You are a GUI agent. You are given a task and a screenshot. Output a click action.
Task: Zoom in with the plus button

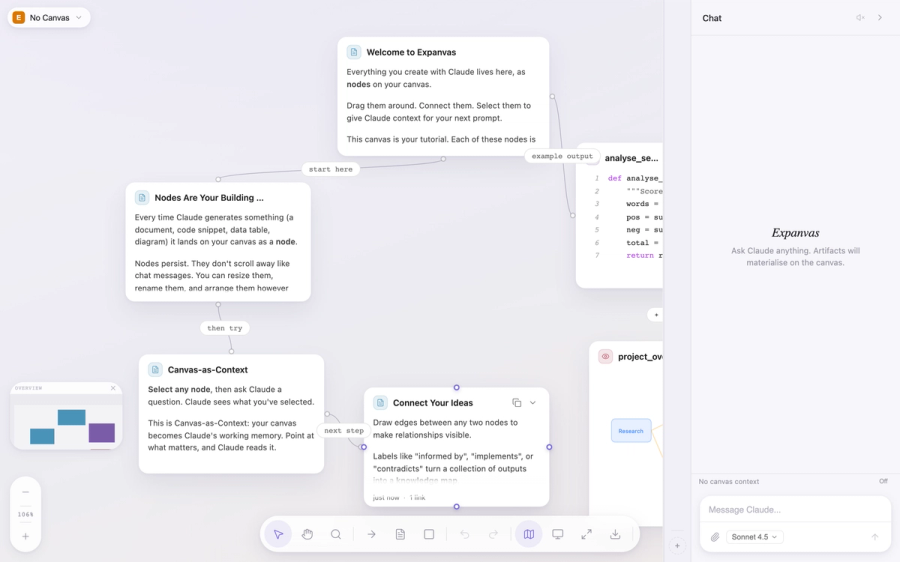pyautogui.click(x=25, y=536)
